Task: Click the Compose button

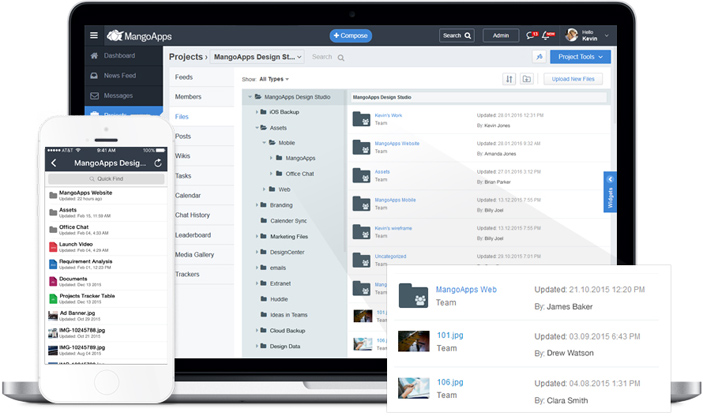Action: (351, 35)
